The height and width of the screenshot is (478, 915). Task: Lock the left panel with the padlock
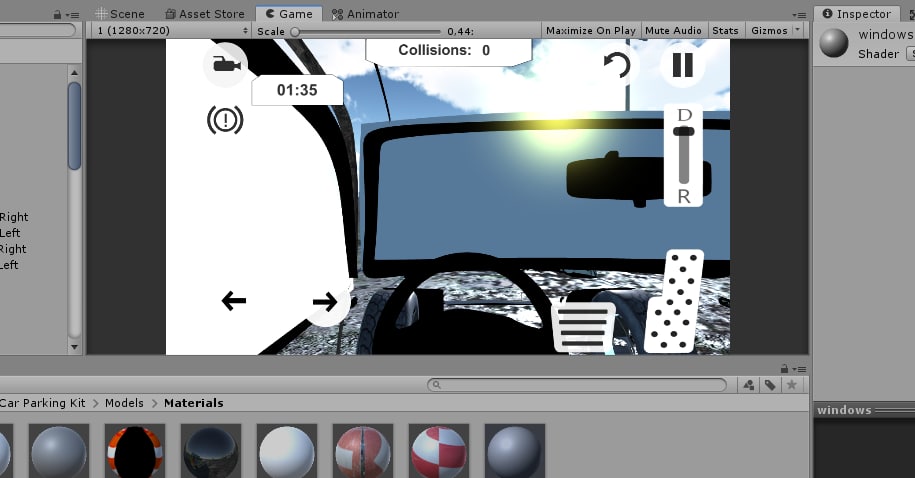pyautogui.click(x=57, y=15)
